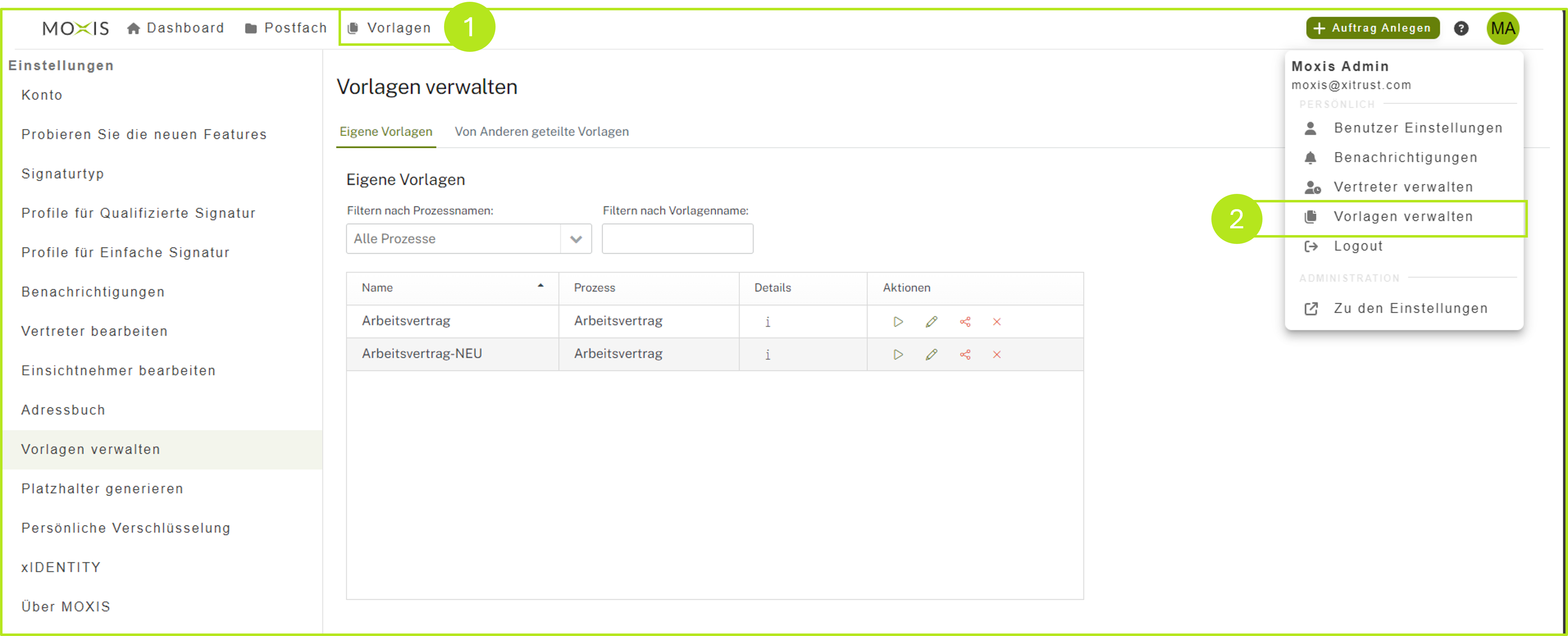Click the delete X for Arbeitsvertrag template
The height and width of the screenshot is (636, 1568).
[996, 321]
